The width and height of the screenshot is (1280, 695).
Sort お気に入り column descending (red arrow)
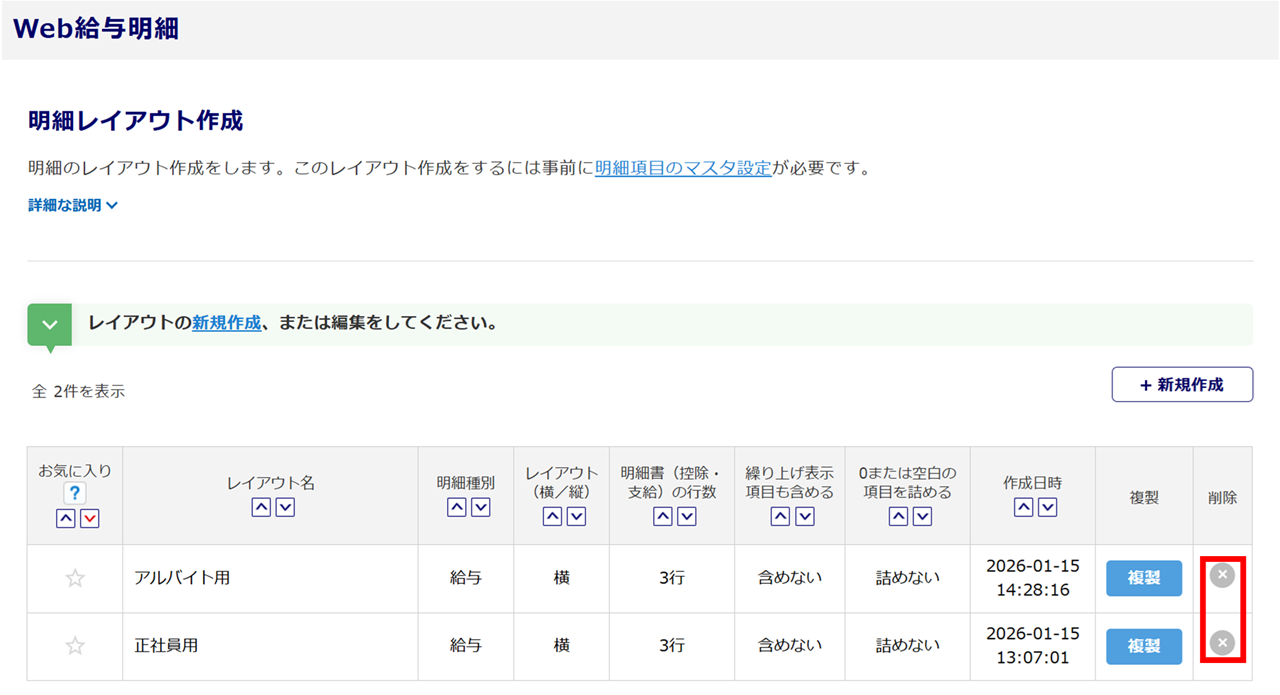[x=90, y=517]
